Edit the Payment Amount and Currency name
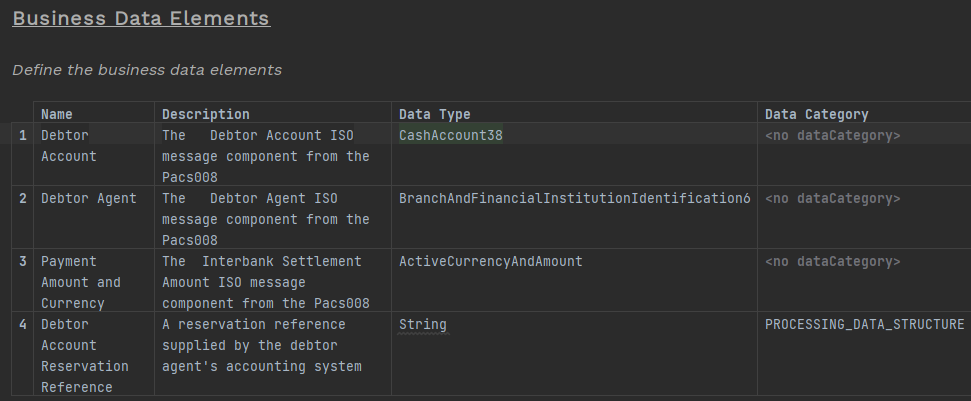 80,282
